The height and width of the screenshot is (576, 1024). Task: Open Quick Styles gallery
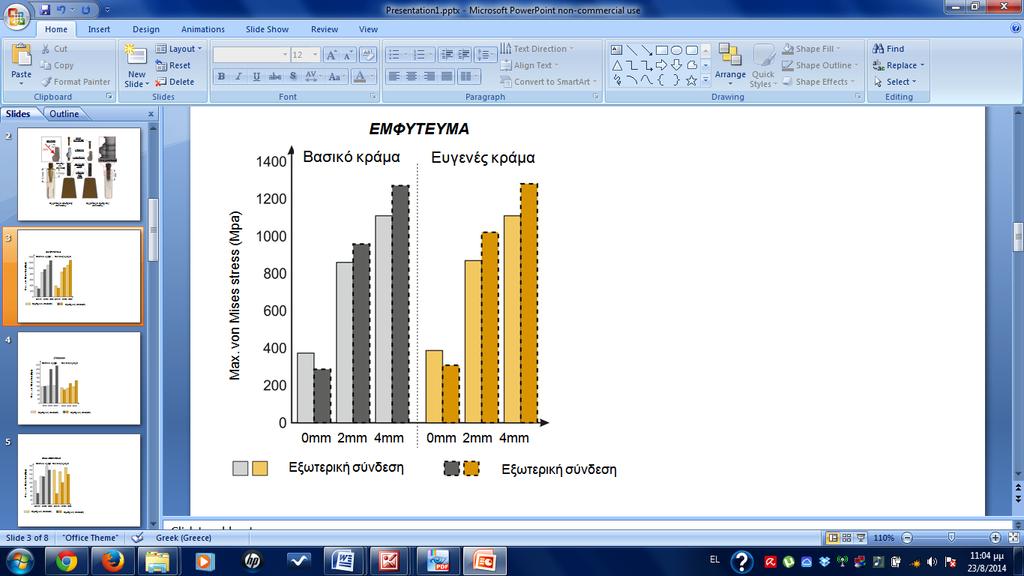click(x=762, y=65)
